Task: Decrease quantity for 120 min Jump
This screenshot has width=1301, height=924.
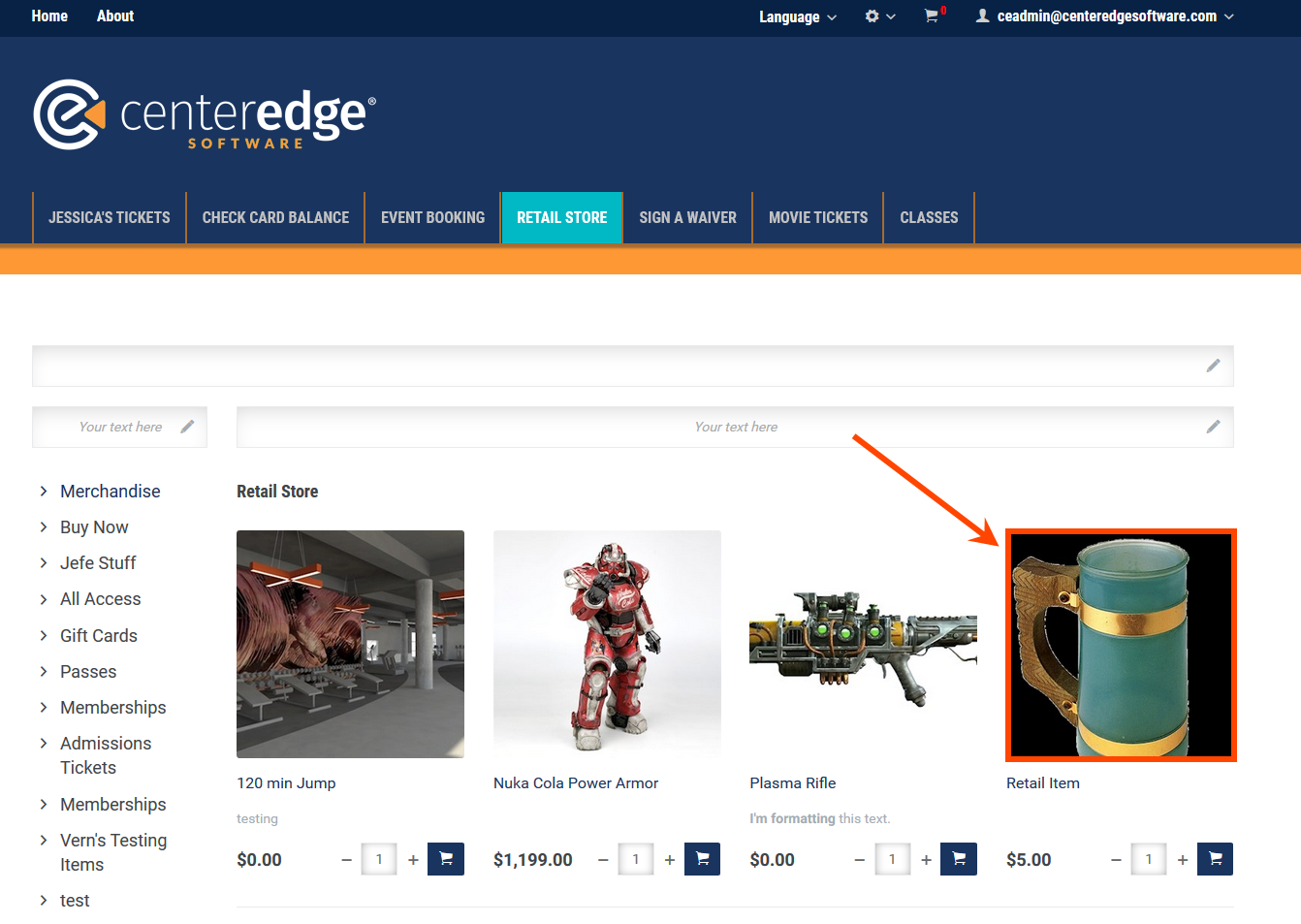Action: point(346,860)
